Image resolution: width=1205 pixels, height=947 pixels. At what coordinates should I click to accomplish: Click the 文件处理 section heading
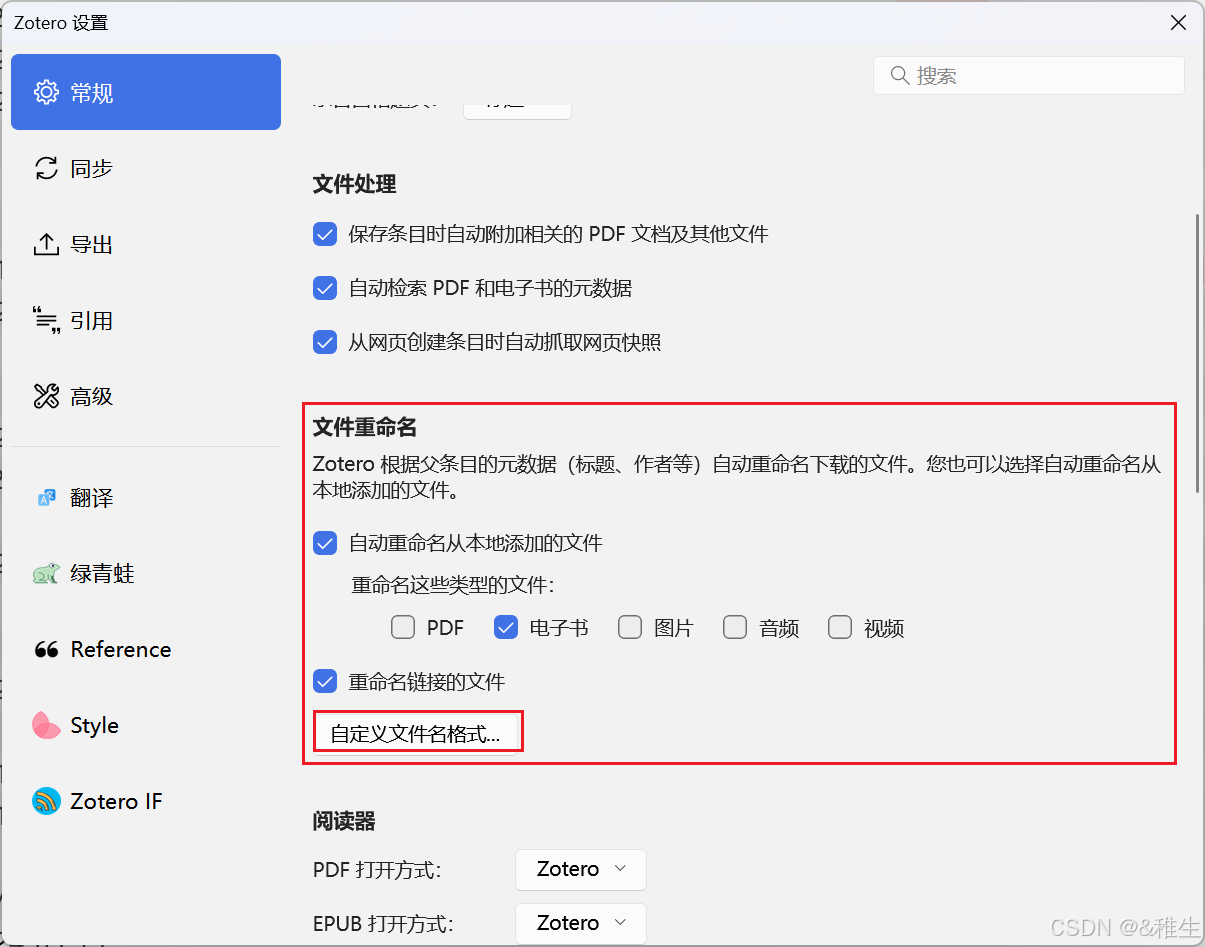[x=355, y=185]
